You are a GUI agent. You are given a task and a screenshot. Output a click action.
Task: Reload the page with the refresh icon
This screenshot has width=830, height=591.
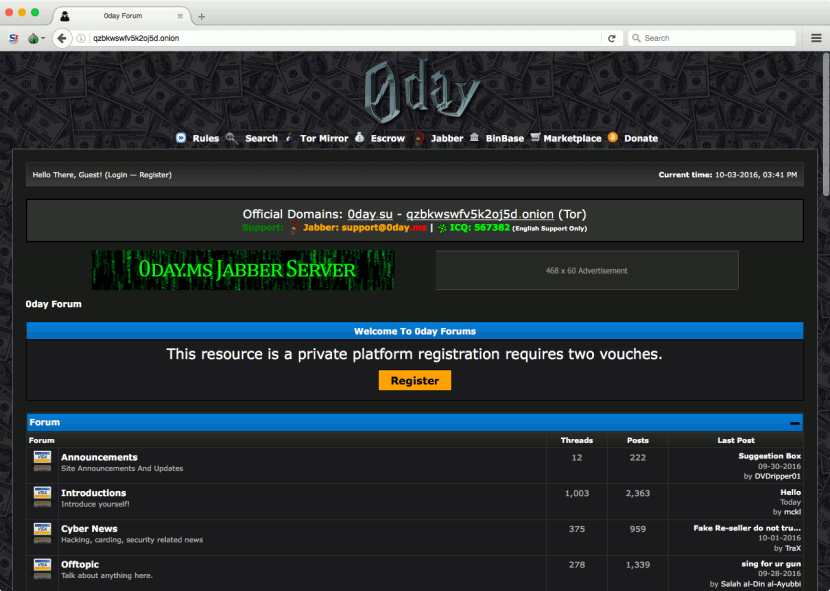point(611,38)
